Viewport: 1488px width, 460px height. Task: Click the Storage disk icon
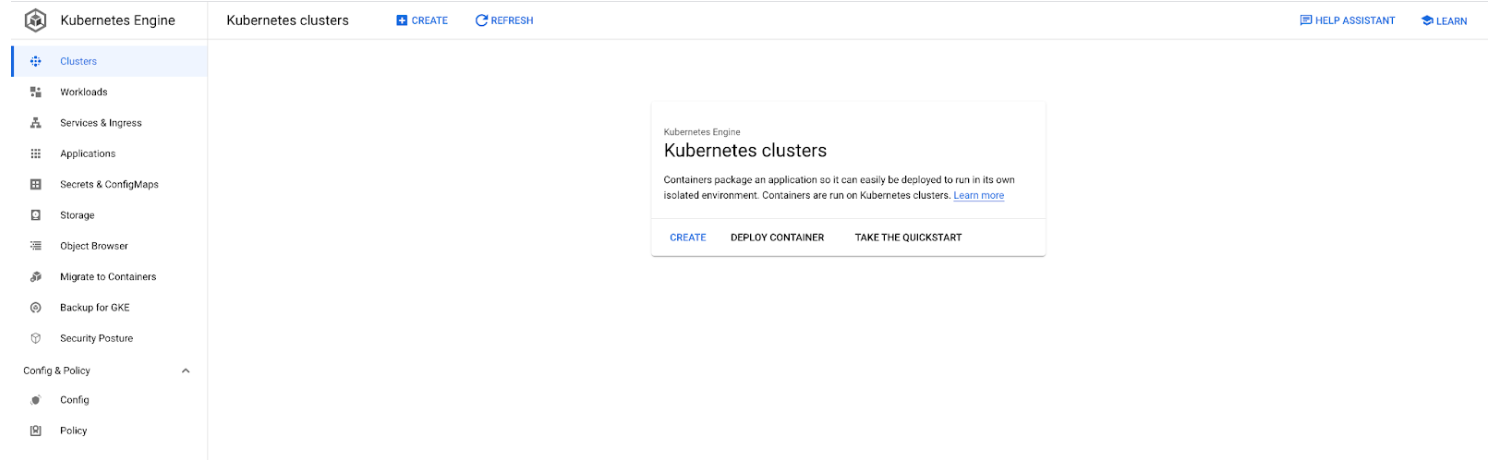coord(35,215)
